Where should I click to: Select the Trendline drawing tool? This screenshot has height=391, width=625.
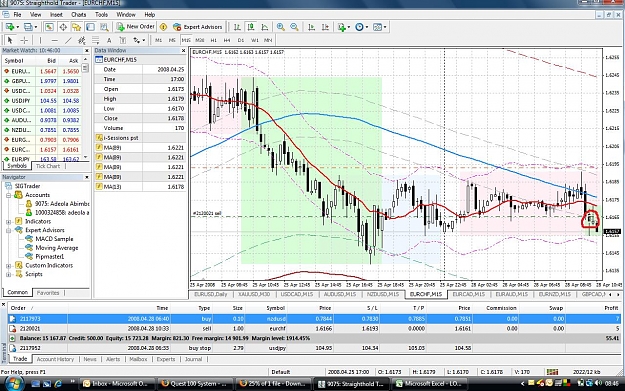coord(68,40)
